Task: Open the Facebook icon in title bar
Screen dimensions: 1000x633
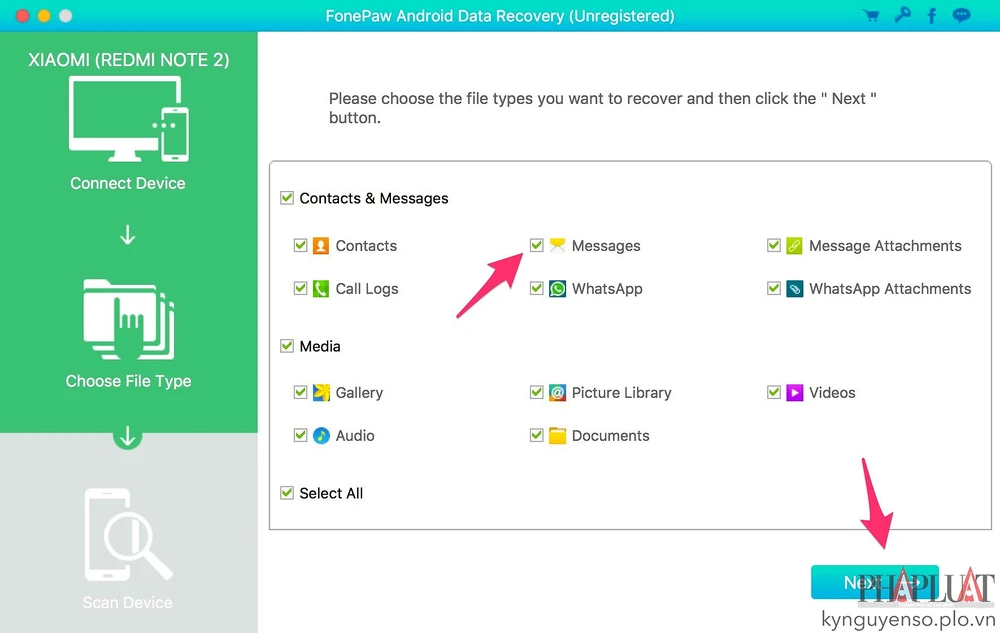Action: [932, 15]
